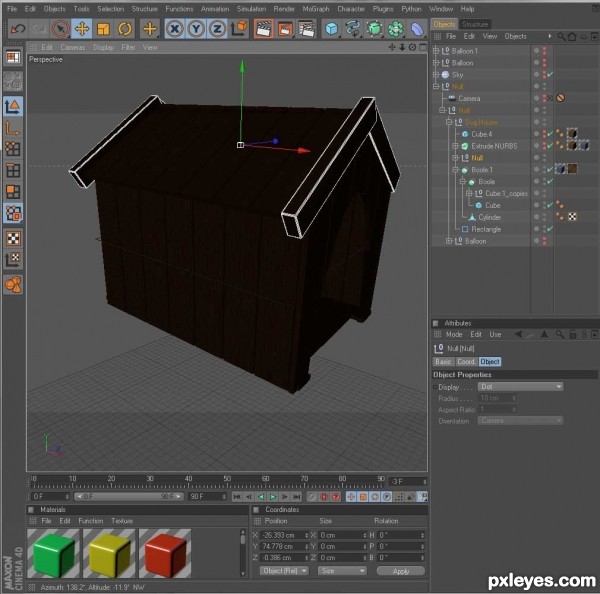The width and height of the screenshot is (600, 594).
Task: Select the Camera object in tree
Action: click(469, 98)
